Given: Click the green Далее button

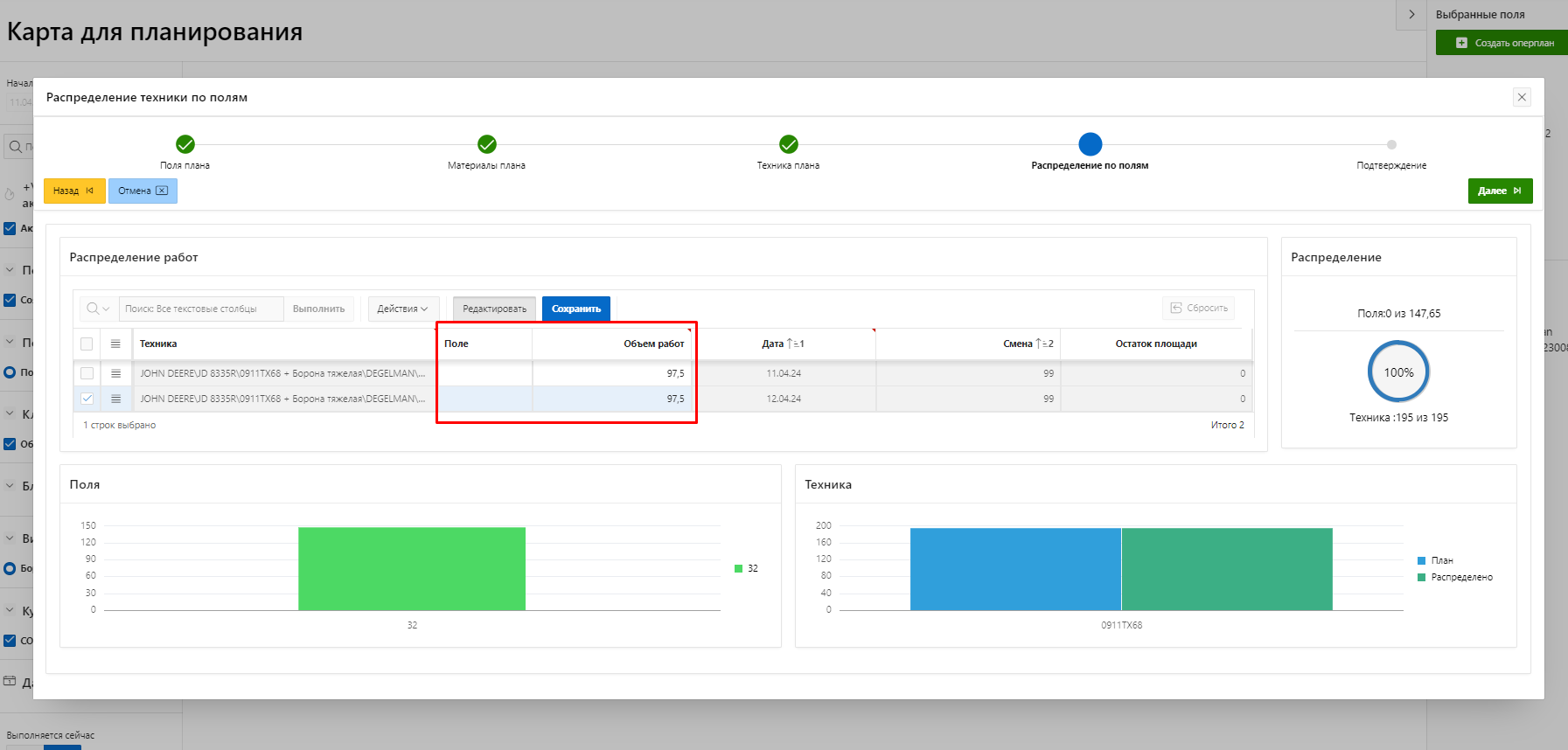Looking at the screenshot, I should [1500, 191].
